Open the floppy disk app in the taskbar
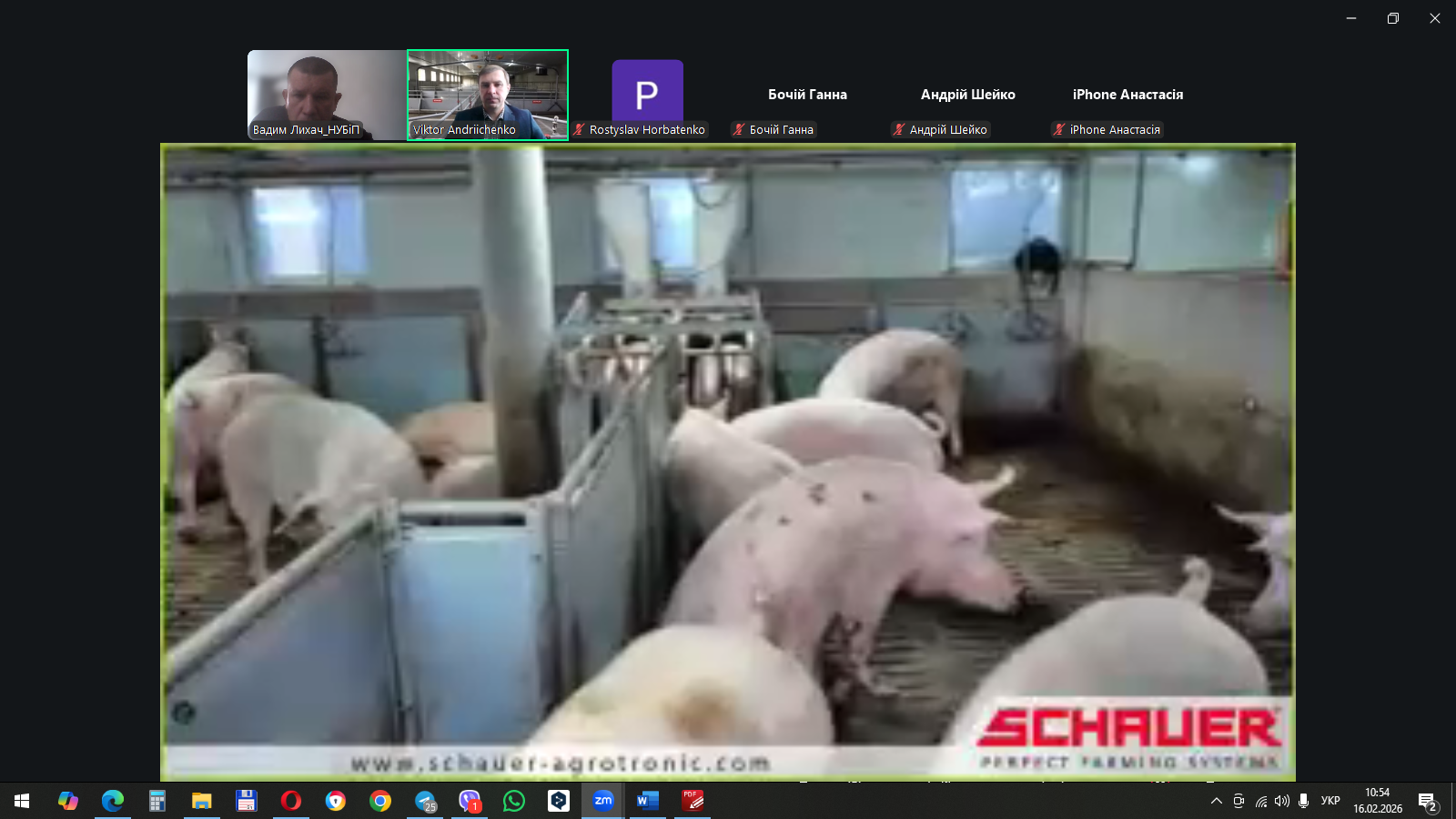This screenshot has height=819, width=1456. point(247,801)
